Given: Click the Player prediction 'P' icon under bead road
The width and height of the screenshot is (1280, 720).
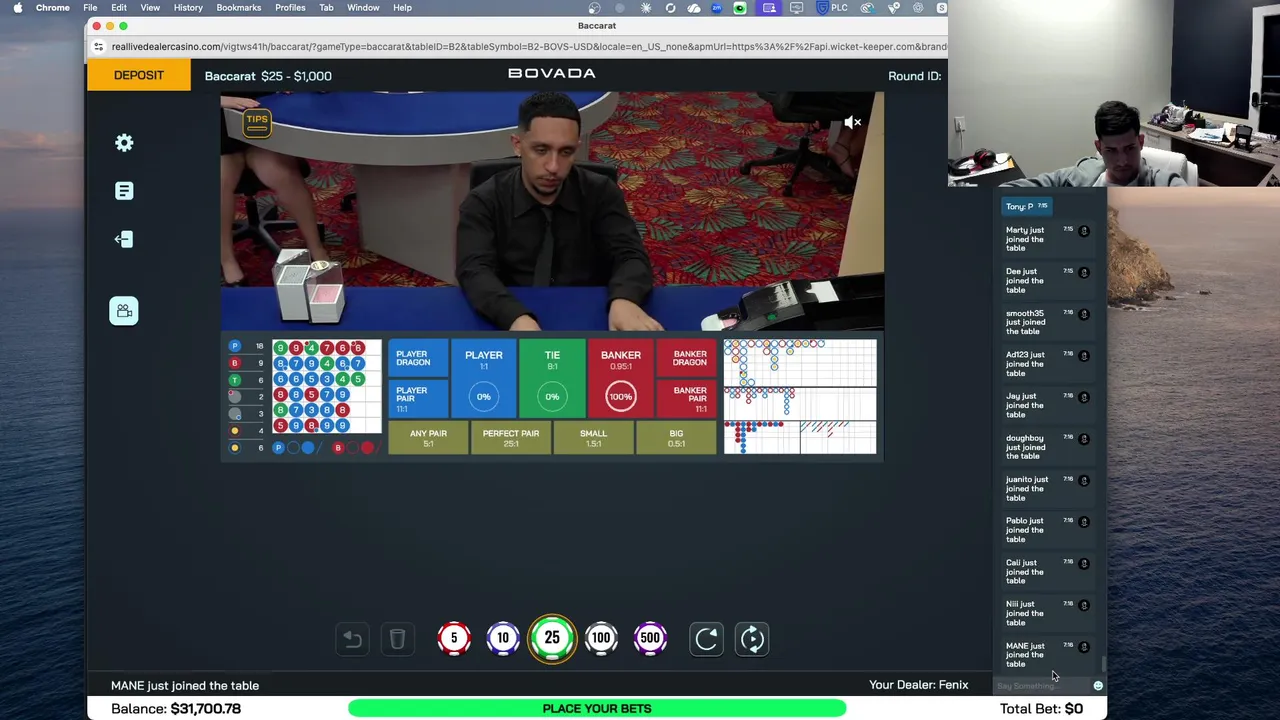Looking at the screenshot, I should [278, 448].
